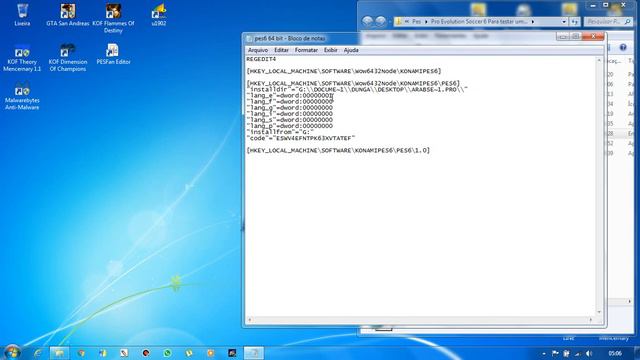This screenshot has height=360, width=640.
Task: Click Pro Evolution Soccer 6 breadcrumb segment
Action: tap(479, 22)
